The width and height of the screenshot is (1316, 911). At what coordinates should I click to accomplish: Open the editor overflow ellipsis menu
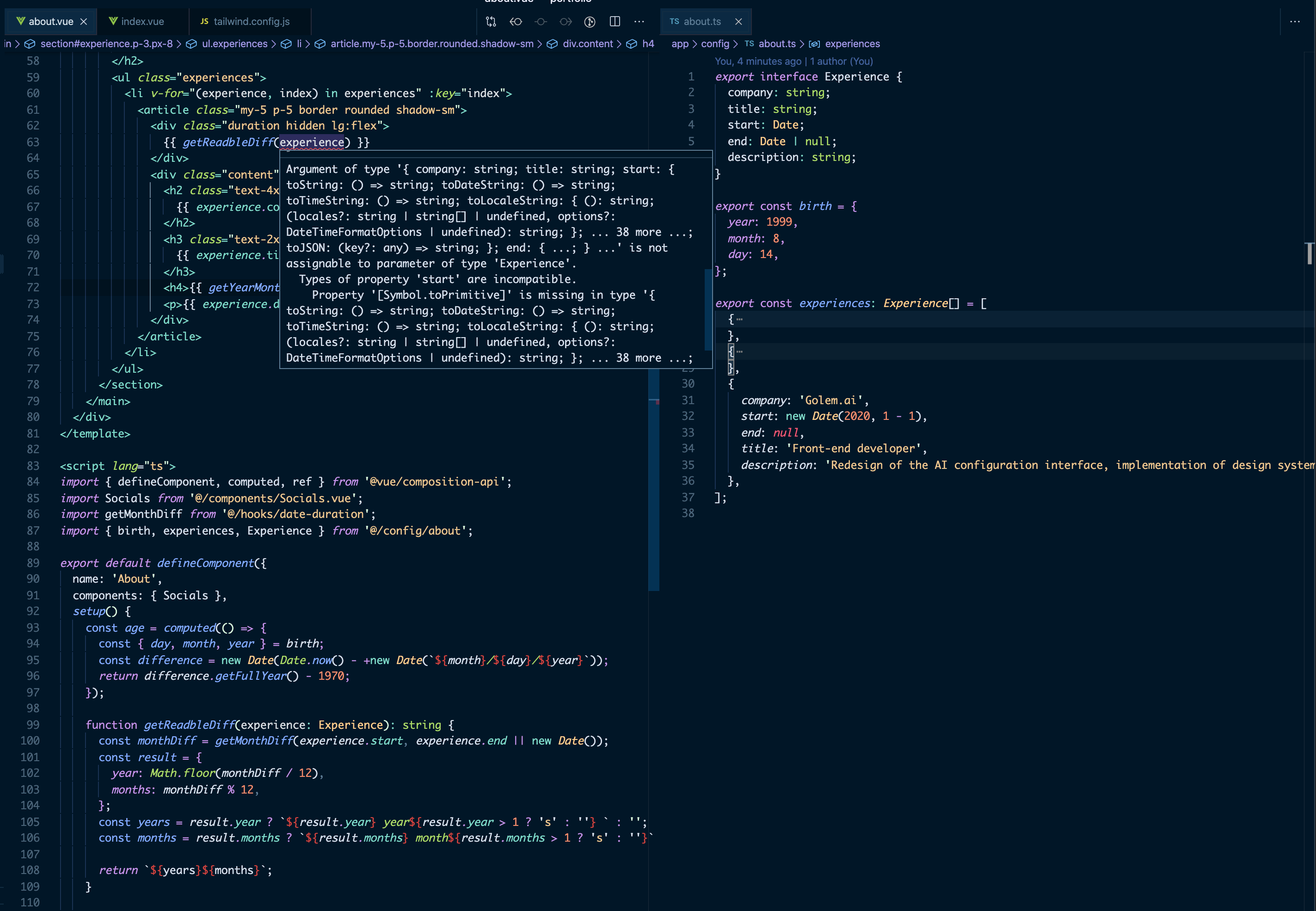click(x=639, y=21)
